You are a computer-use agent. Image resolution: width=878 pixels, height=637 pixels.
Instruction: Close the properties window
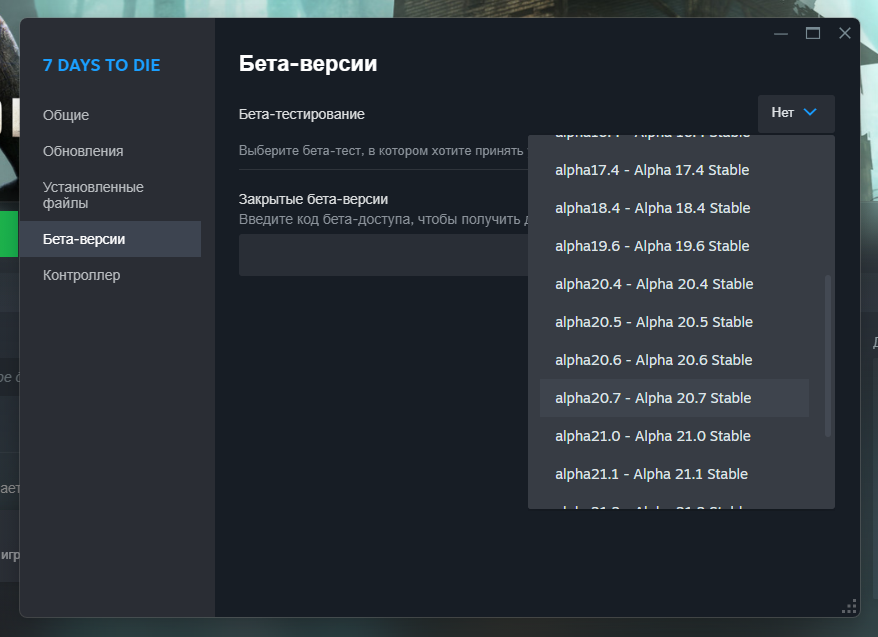(x=845, y=34)
